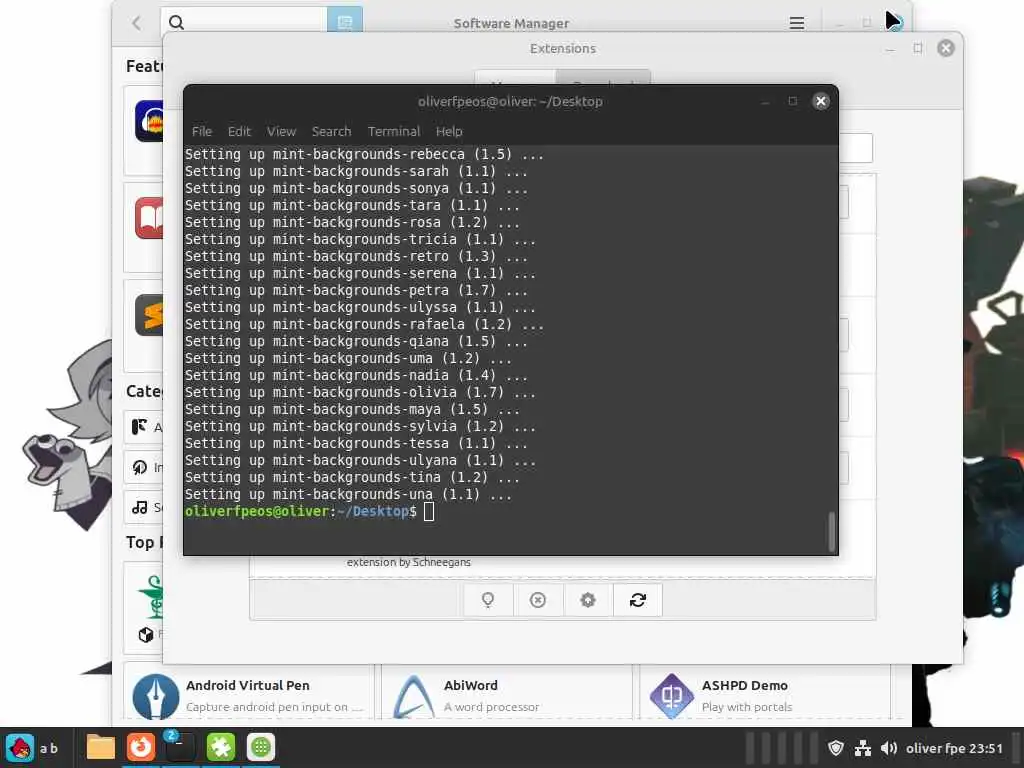Click the headphones app icon under Featured
Screen dimensions: 1024x768
tap(150, 121)
